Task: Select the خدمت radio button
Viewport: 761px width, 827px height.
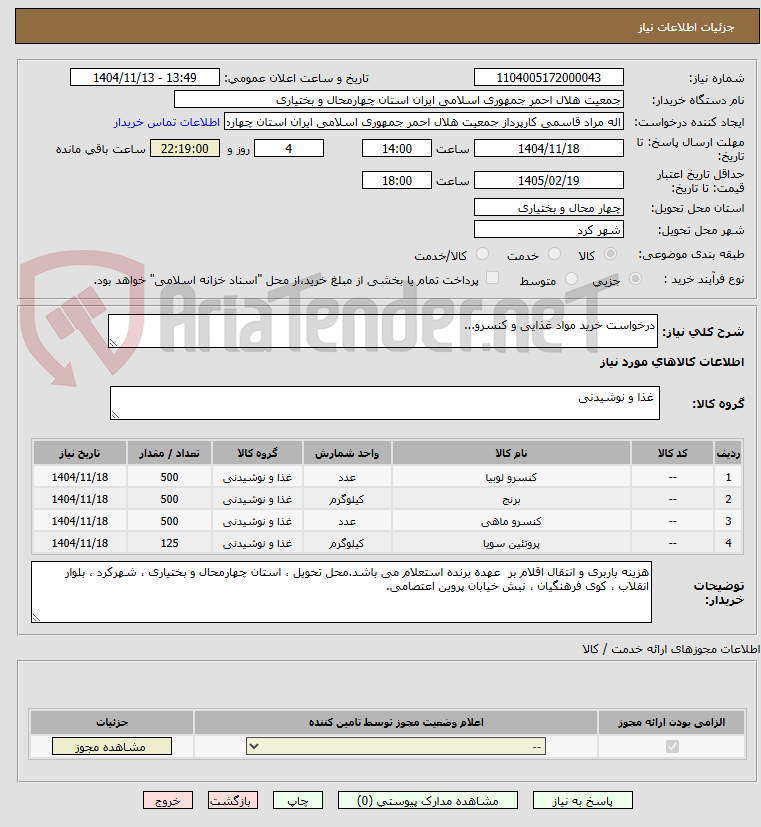Action: [554, 254]
